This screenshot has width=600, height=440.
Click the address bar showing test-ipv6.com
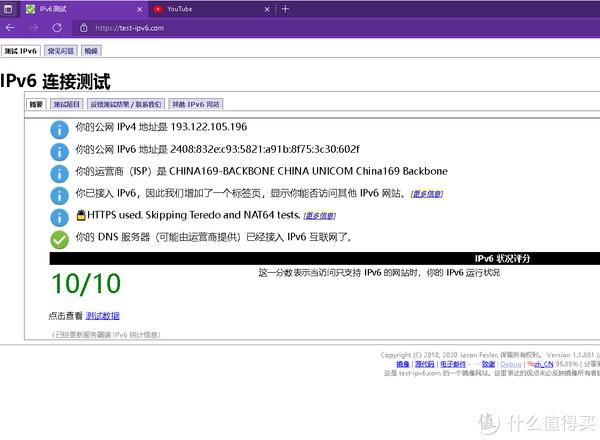[x=130, y=28]
